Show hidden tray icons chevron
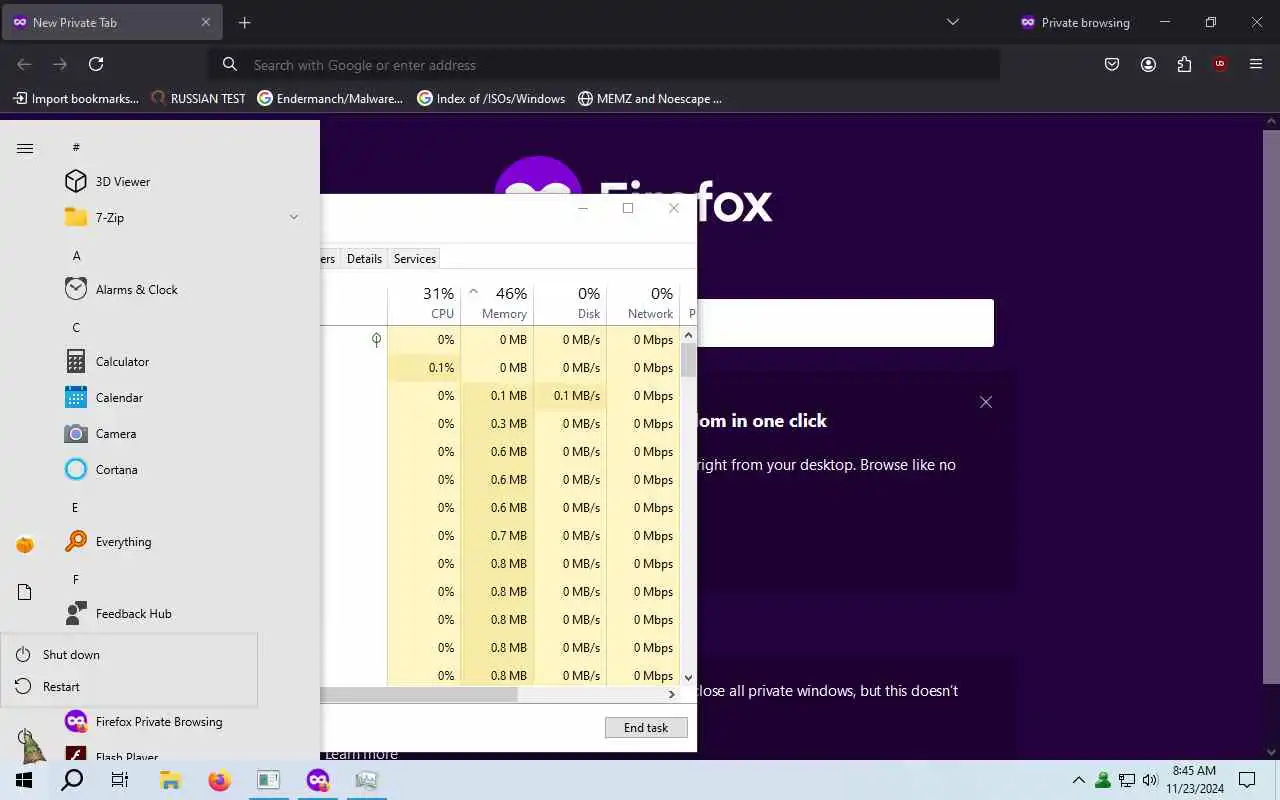The image size is (1280, 800). pos(1078,780)
